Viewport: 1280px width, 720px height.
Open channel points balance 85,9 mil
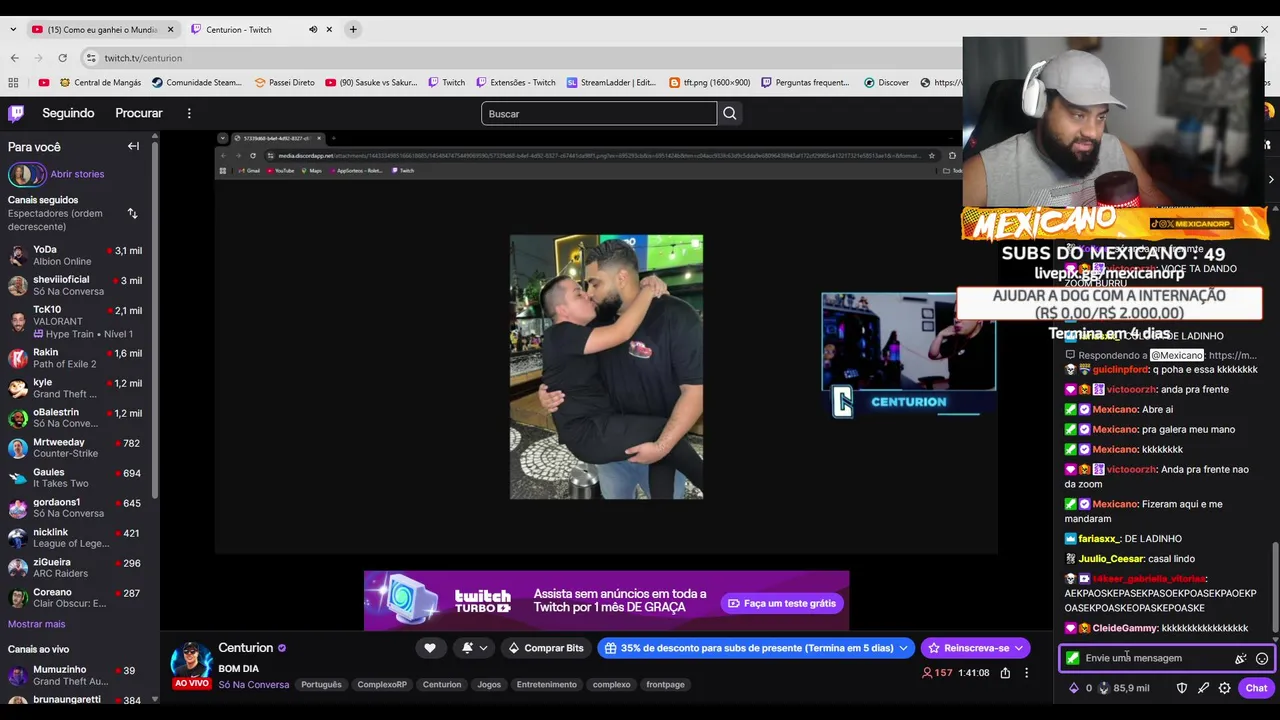(1124, 688)
